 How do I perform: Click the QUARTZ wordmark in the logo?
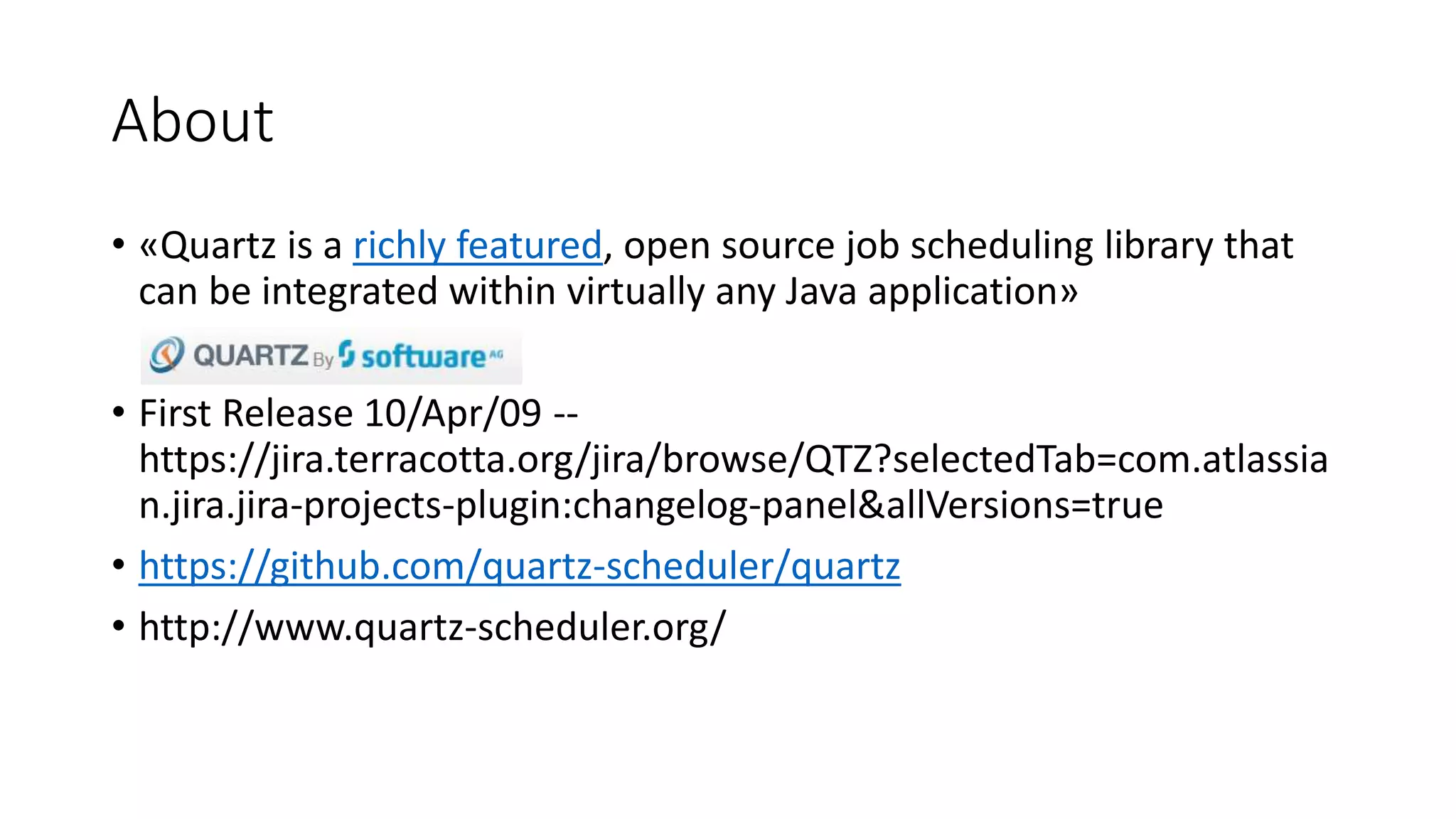(x=250, y=355)
